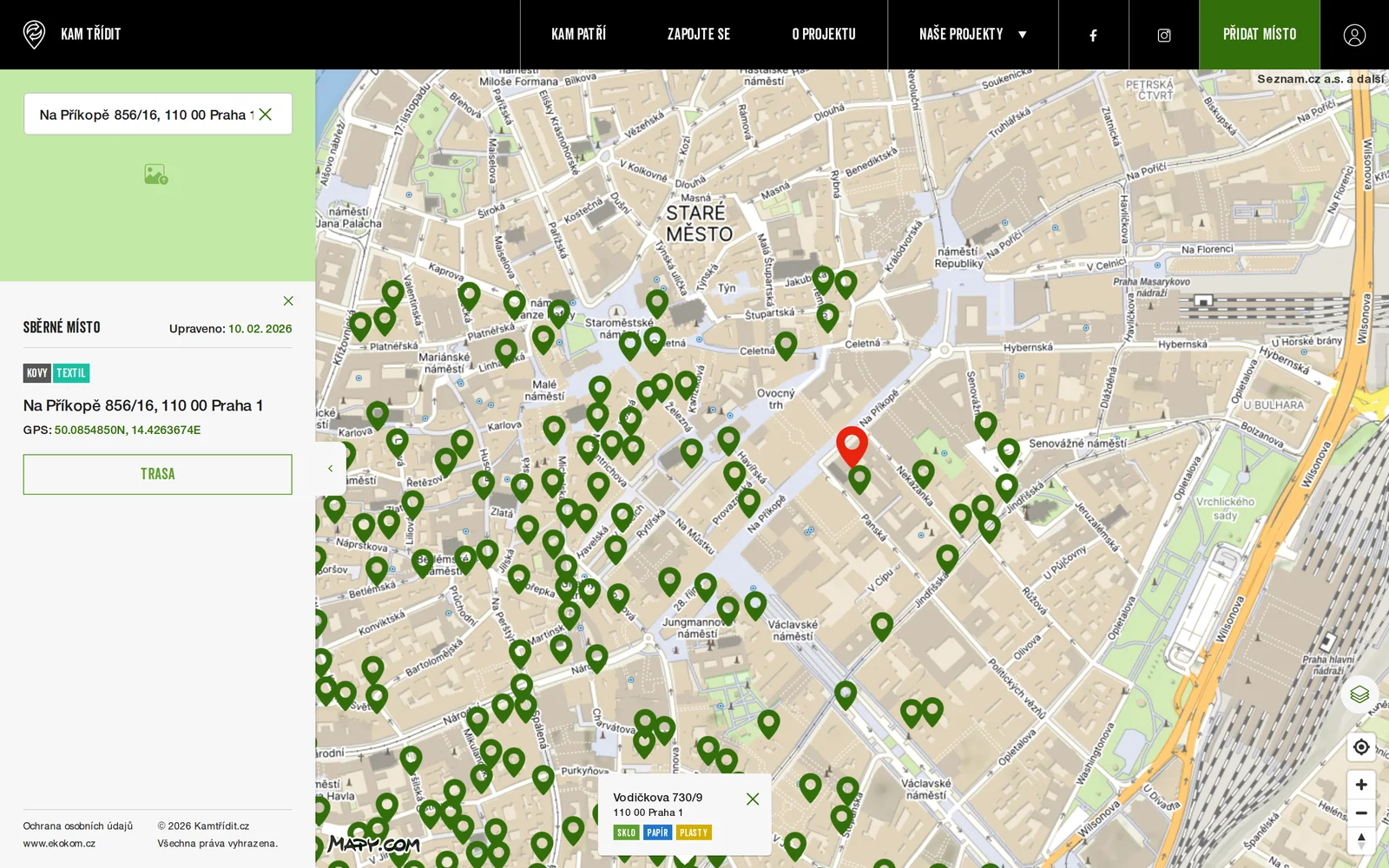The height and width of the screenshot is (868, 1389).
Task: Collapse the side panel with the arrow
Action: [x=331, y=469]
